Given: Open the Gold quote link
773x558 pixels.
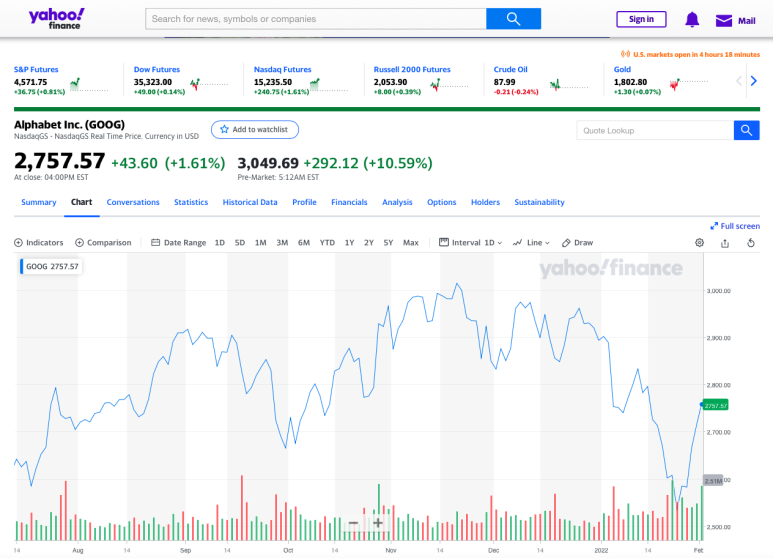Looking at the screenshot, I should (x=622, y=70).
